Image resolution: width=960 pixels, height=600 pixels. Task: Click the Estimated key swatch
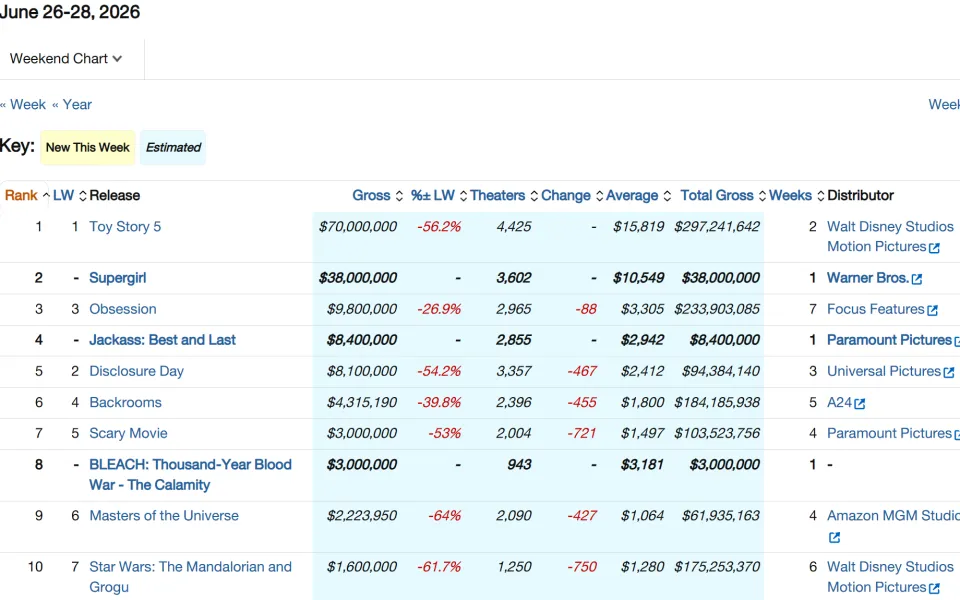tap(173, 148)
